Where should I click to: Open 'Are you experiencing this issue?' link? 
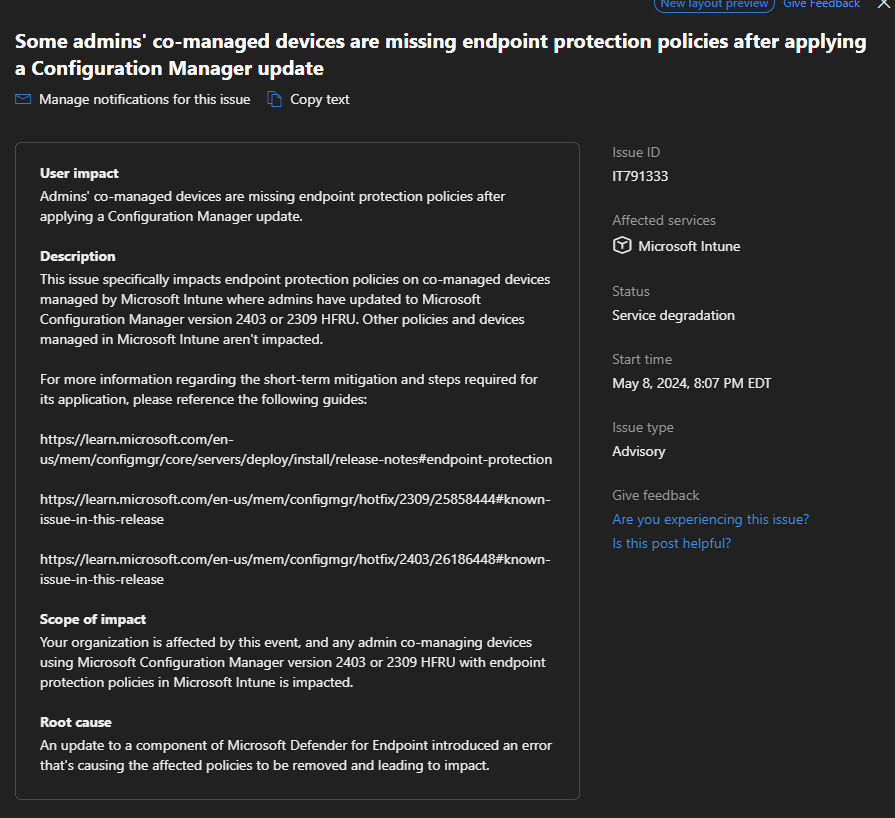point(711,519)
